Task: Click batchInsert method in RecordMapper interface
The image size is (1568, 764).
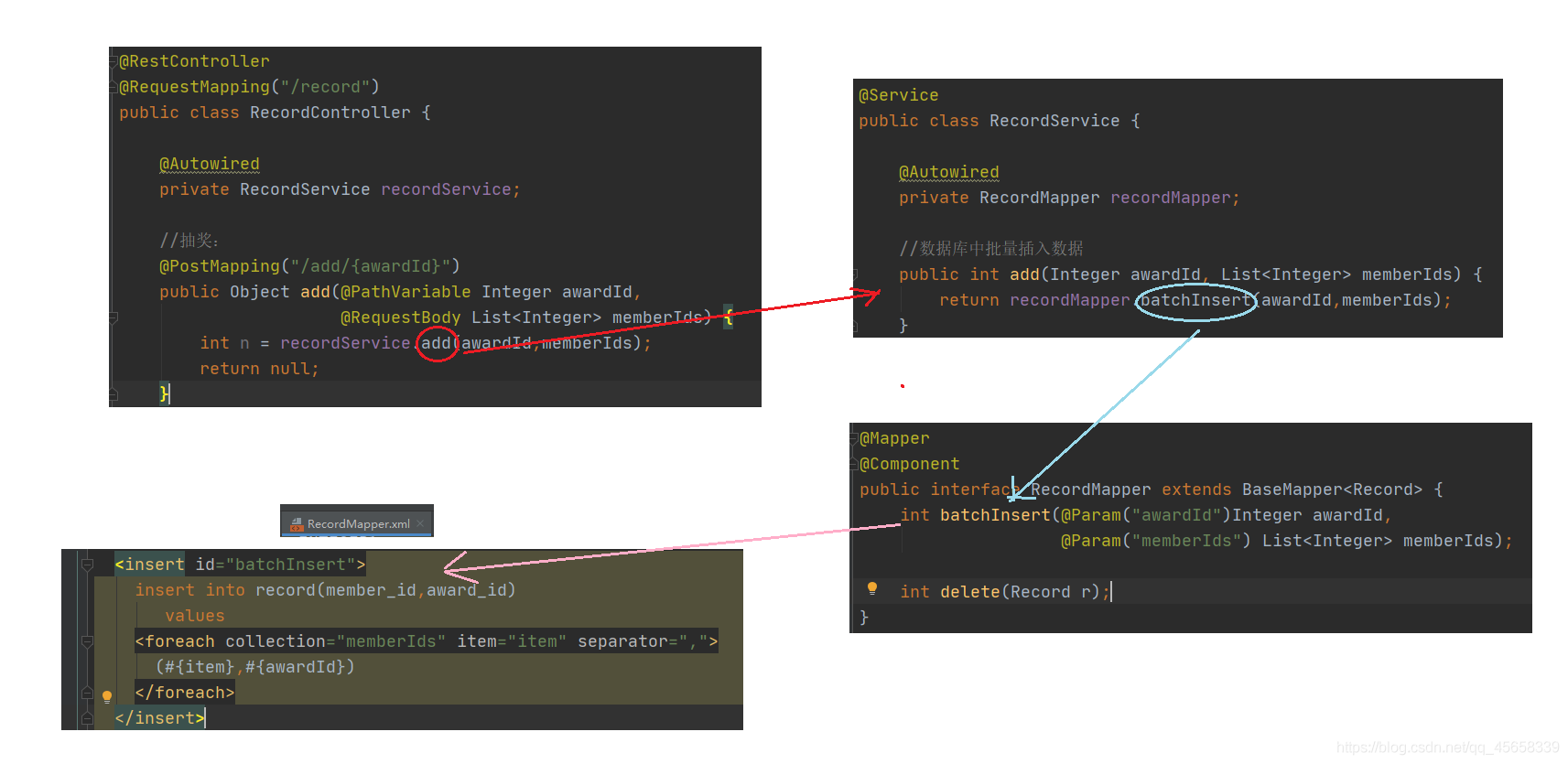Action: coord(995,515)
